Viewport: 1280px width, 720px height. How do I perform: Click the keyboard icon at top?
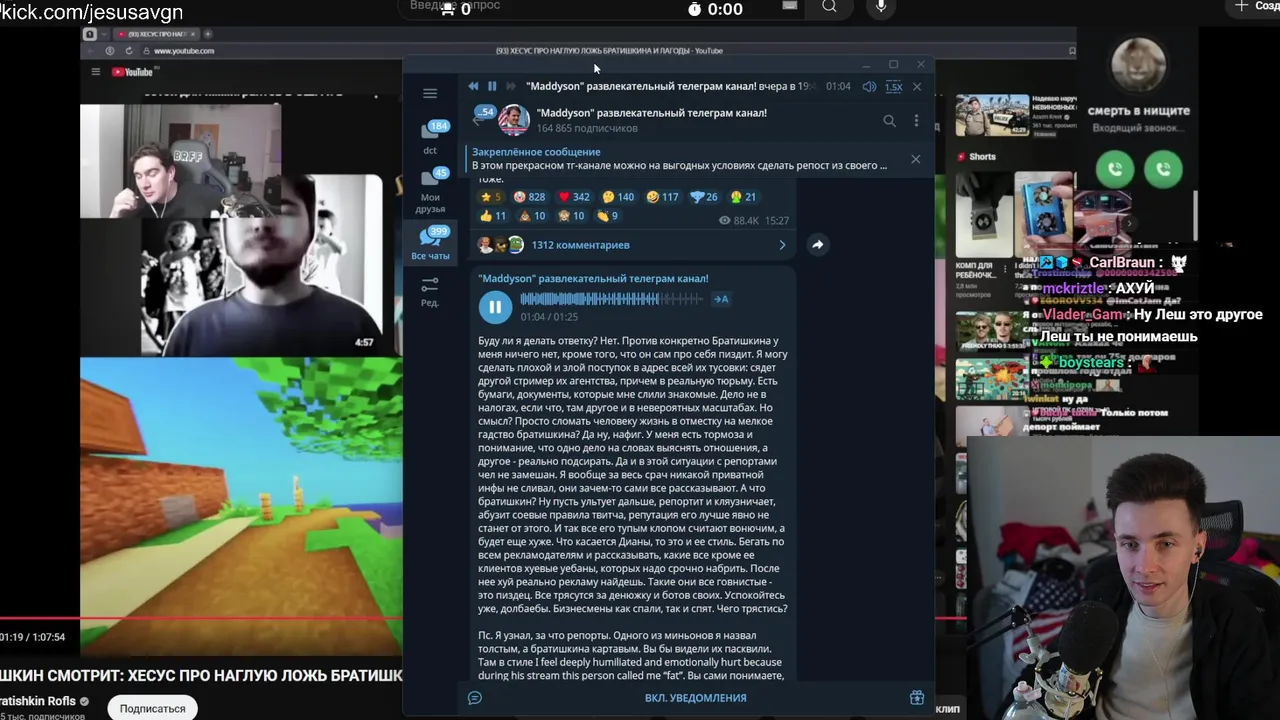(790, 6)
